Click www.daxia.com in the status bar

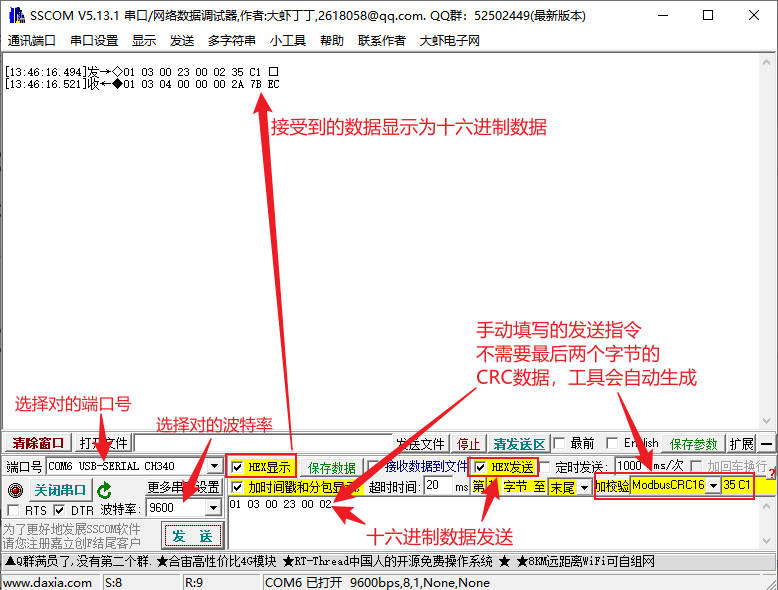click(x=48, y=583)
